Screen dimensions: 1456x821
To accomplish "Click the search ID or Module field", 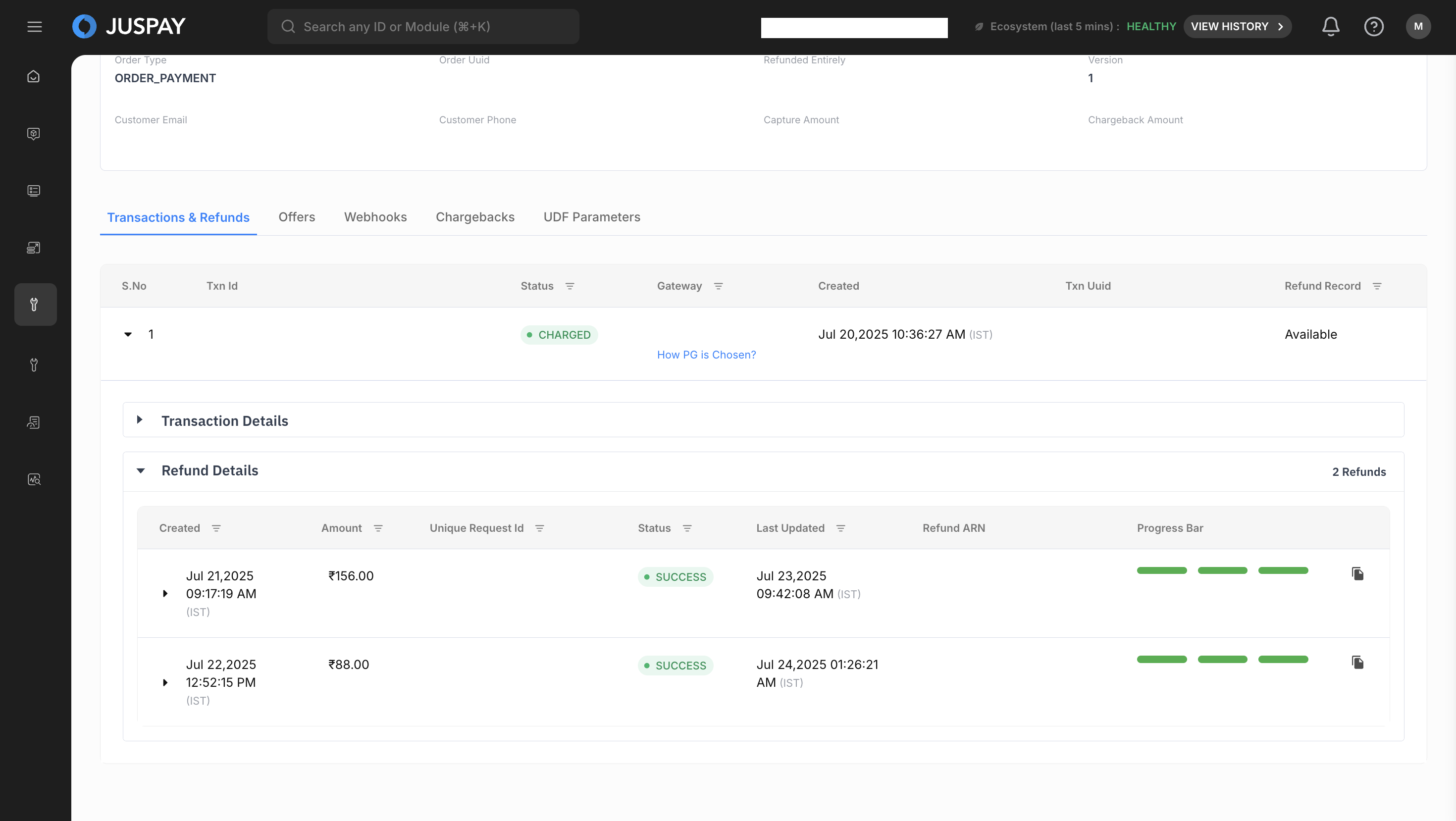I will coord(423,27).
